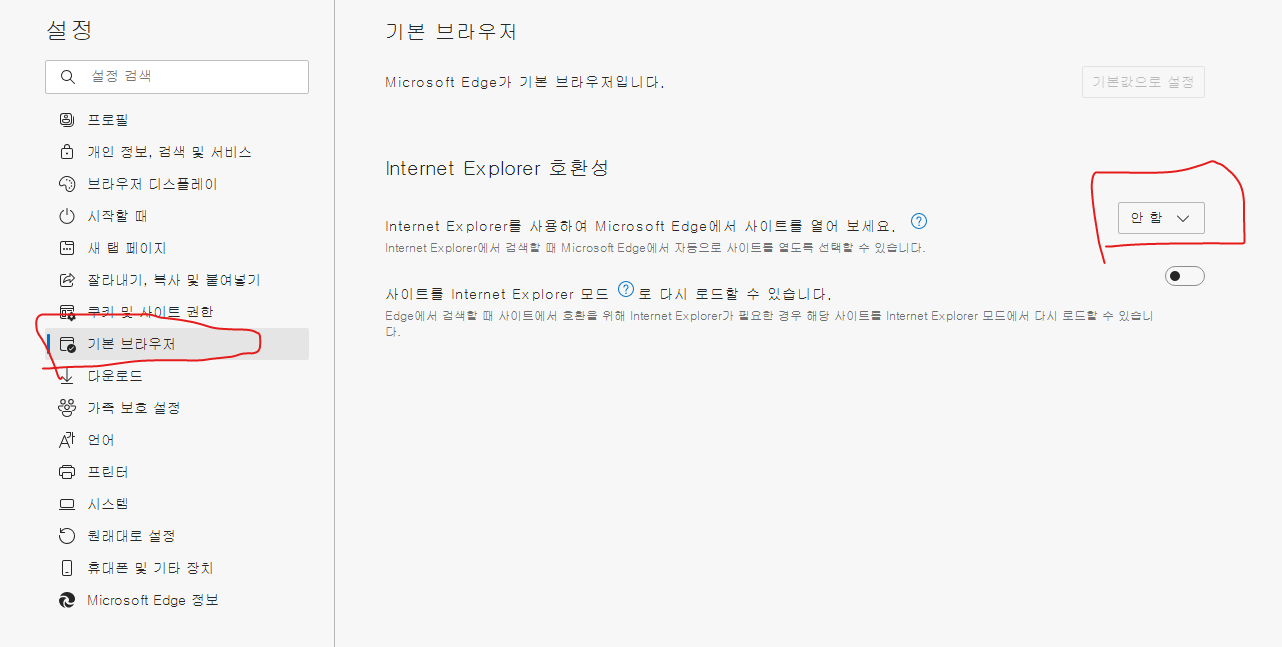
Task: Open 휴대폰 및 기타 장치 page
Action: (177, 568)
